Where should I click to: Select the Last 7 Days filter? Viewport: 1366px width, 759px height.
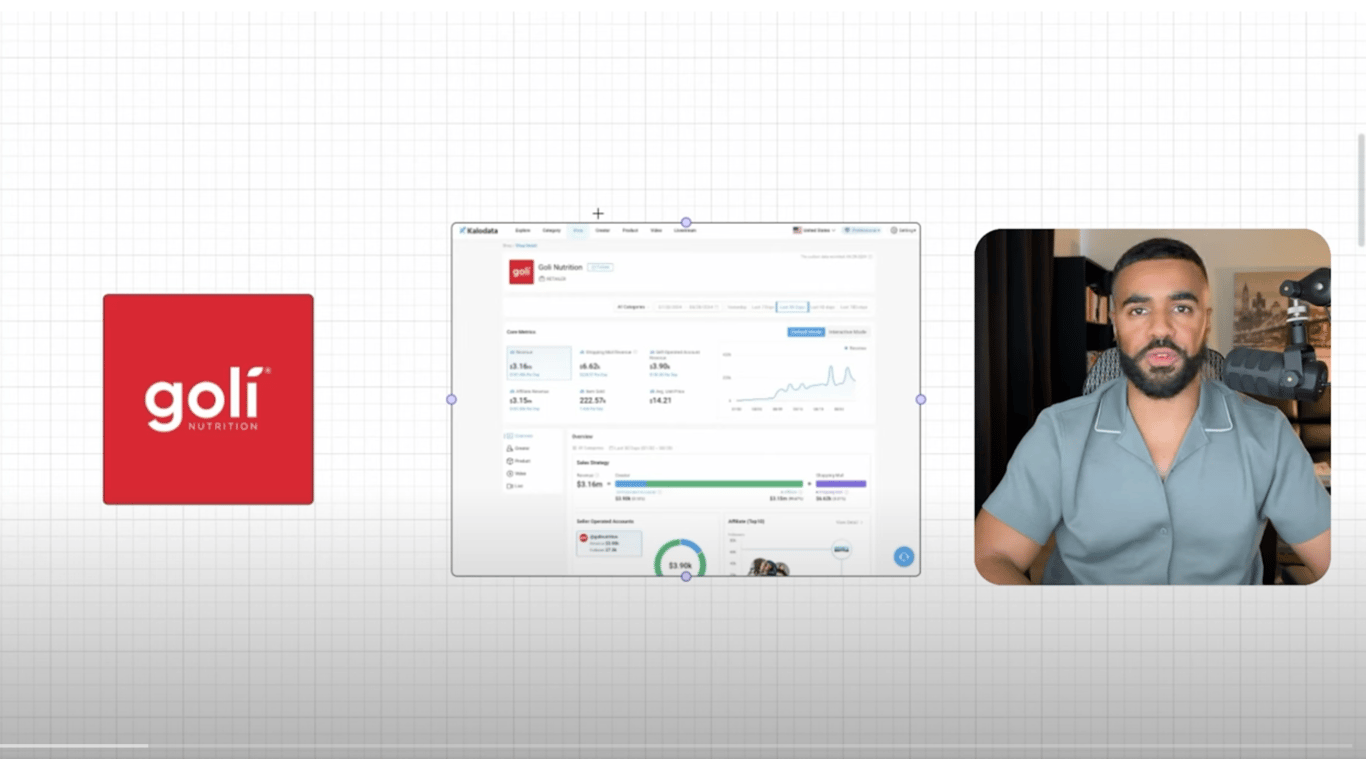coord(763,307)
